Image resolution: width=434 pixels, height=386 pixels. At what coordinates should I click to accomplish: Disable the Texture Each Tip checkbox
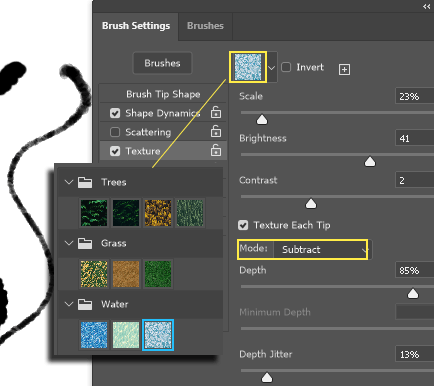coord(243,225)
